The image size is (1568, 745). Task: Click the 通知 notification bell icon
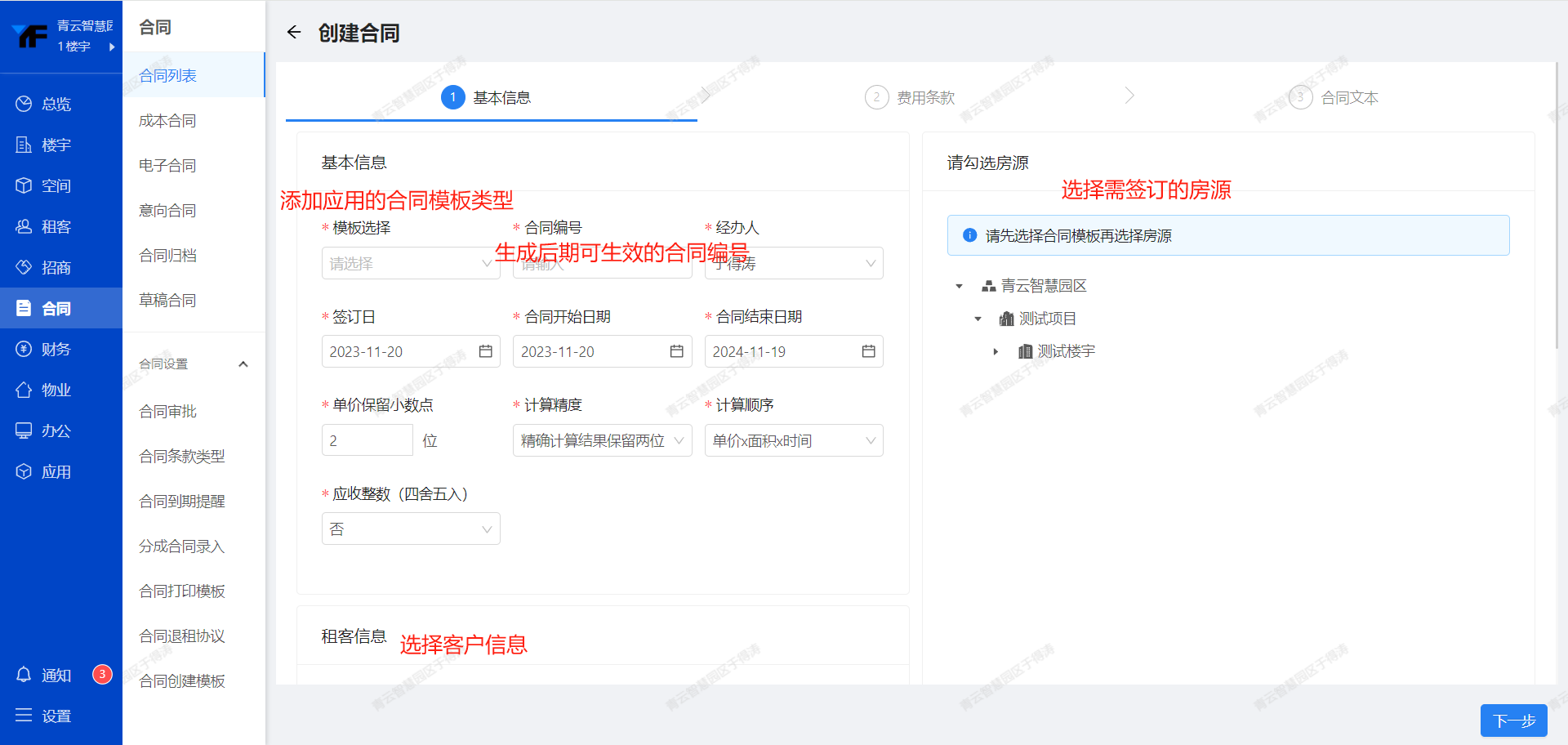[x=24, y=675]
